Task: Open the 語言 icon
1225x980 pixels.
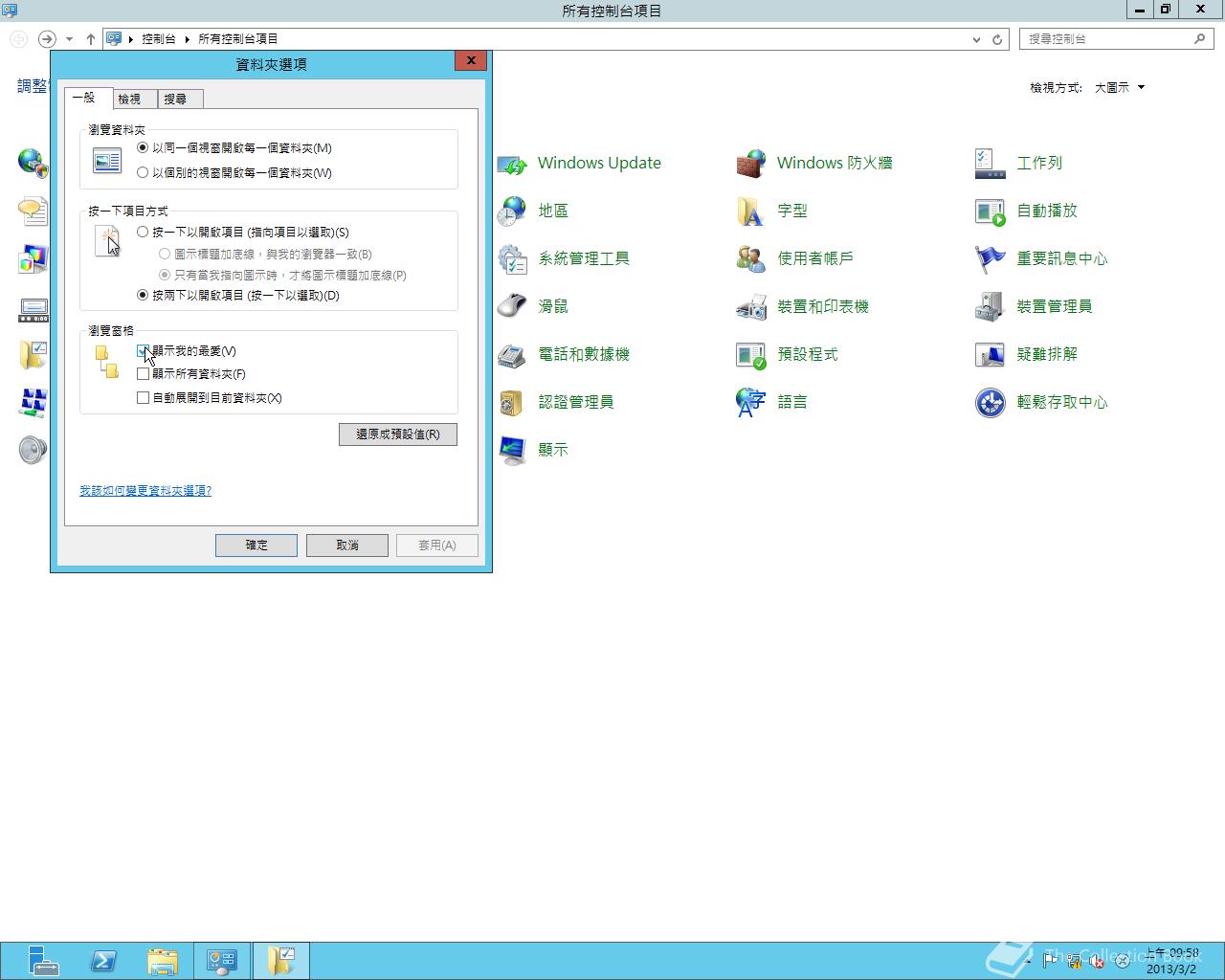Action: coord(751,403)
